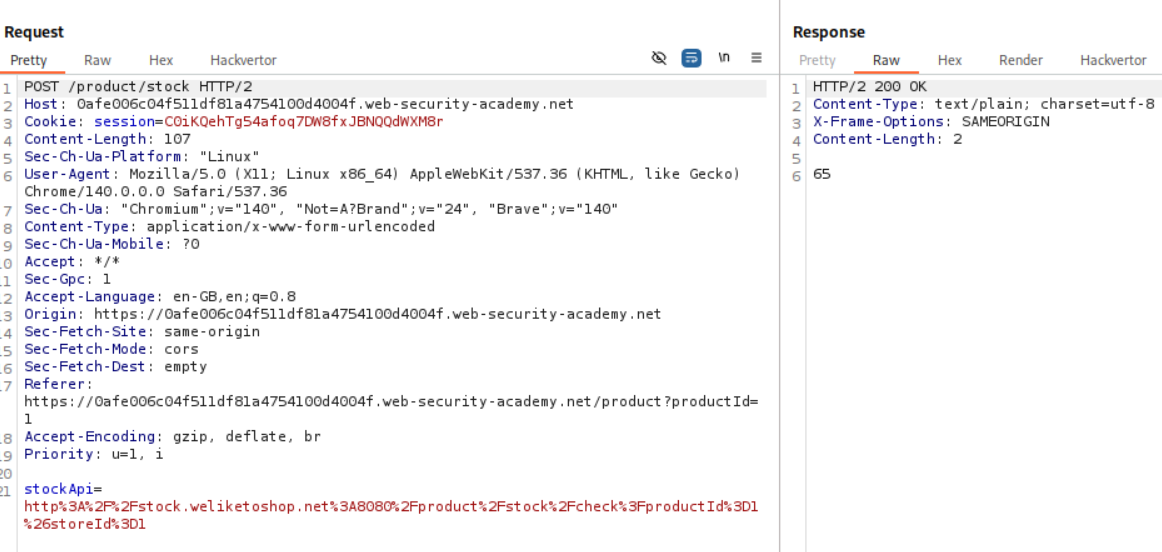Open the Response Render tab
Viewport: 1162px width, 552px height.
1020,60
